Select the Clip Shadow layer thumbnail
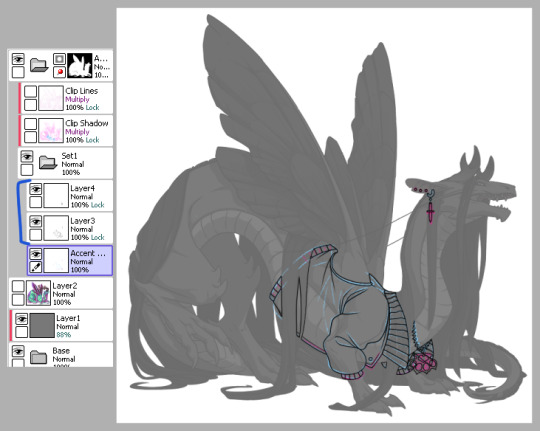 pyautogui.click(x=51, y=131)
